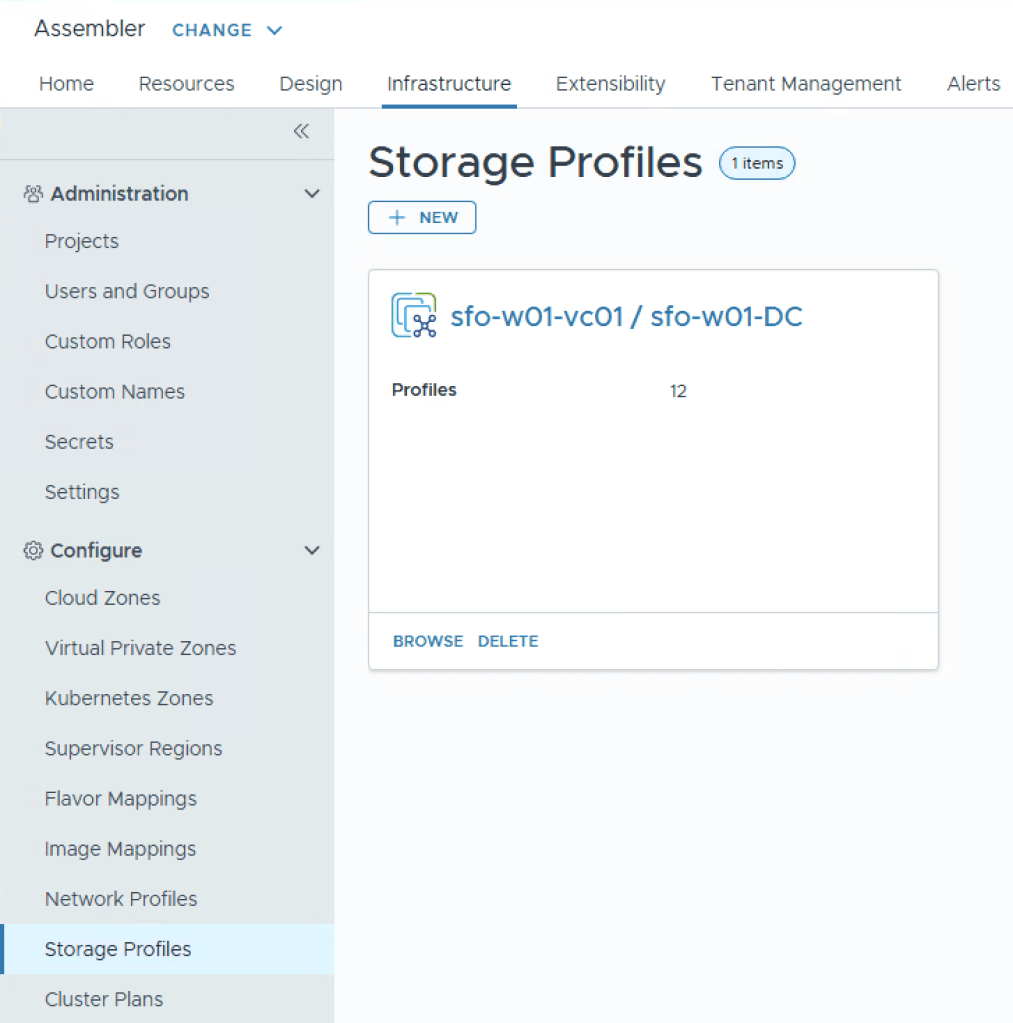Open the CHANGE service dropdown
Screen dimensions: 1013x1023
coord(227,30)
